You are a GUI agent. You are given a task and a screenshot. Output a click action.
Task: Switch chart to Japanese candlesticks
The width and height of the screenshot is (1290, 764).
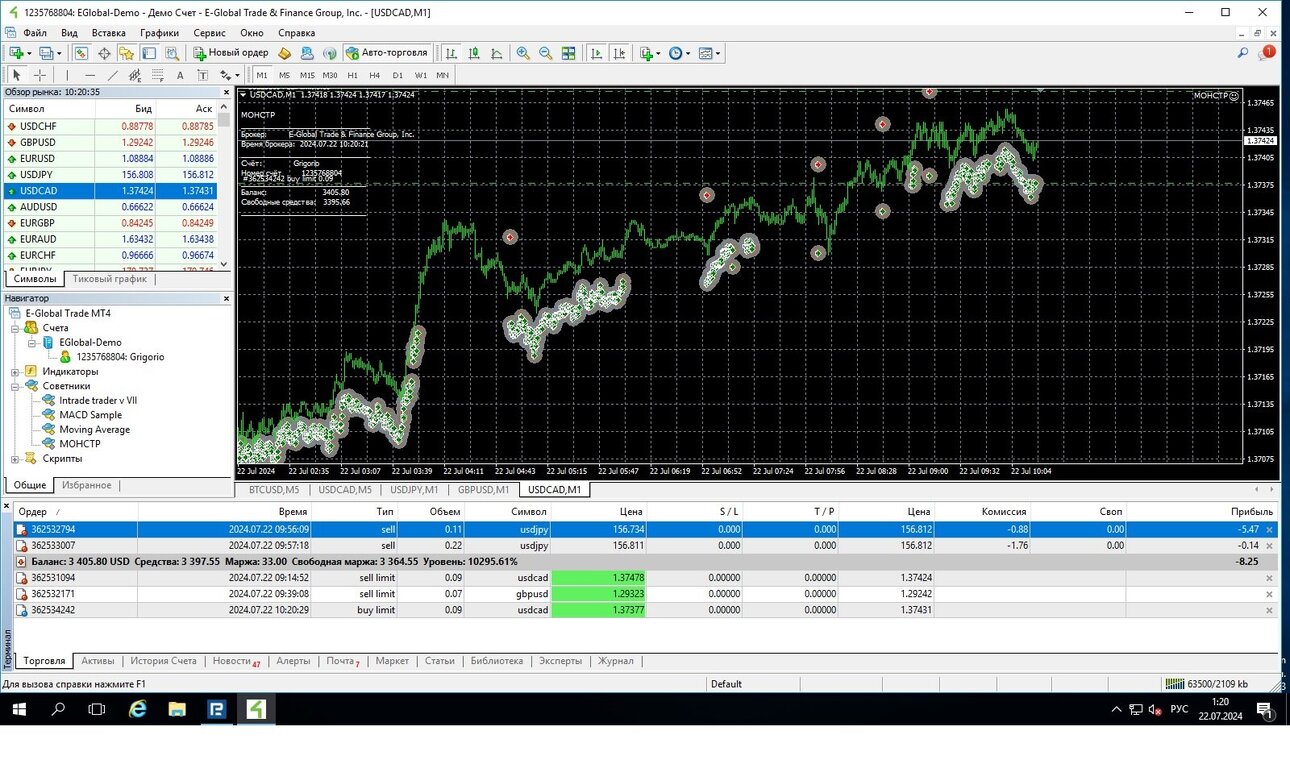474,53
